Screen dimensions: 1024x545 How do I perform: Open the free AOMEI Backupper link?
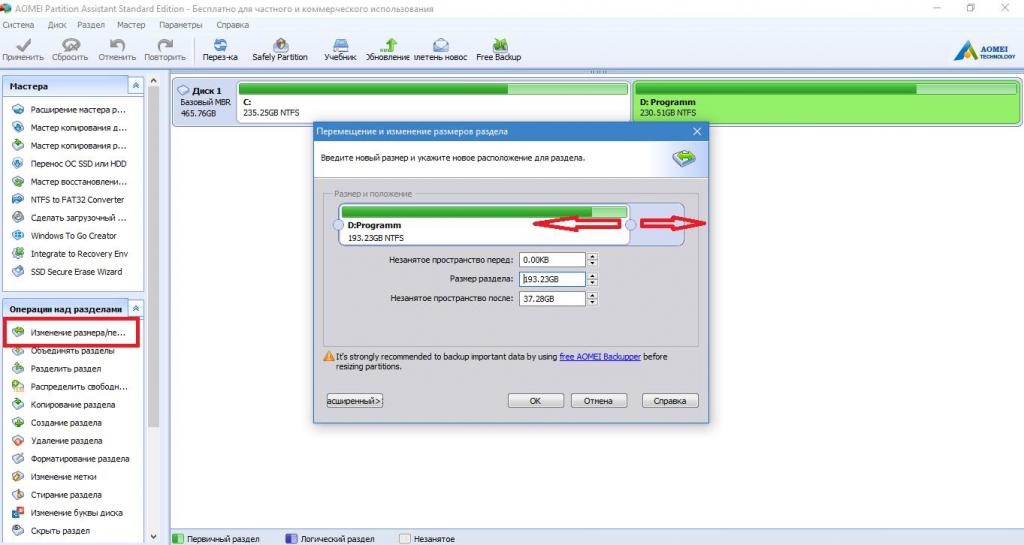600,357
